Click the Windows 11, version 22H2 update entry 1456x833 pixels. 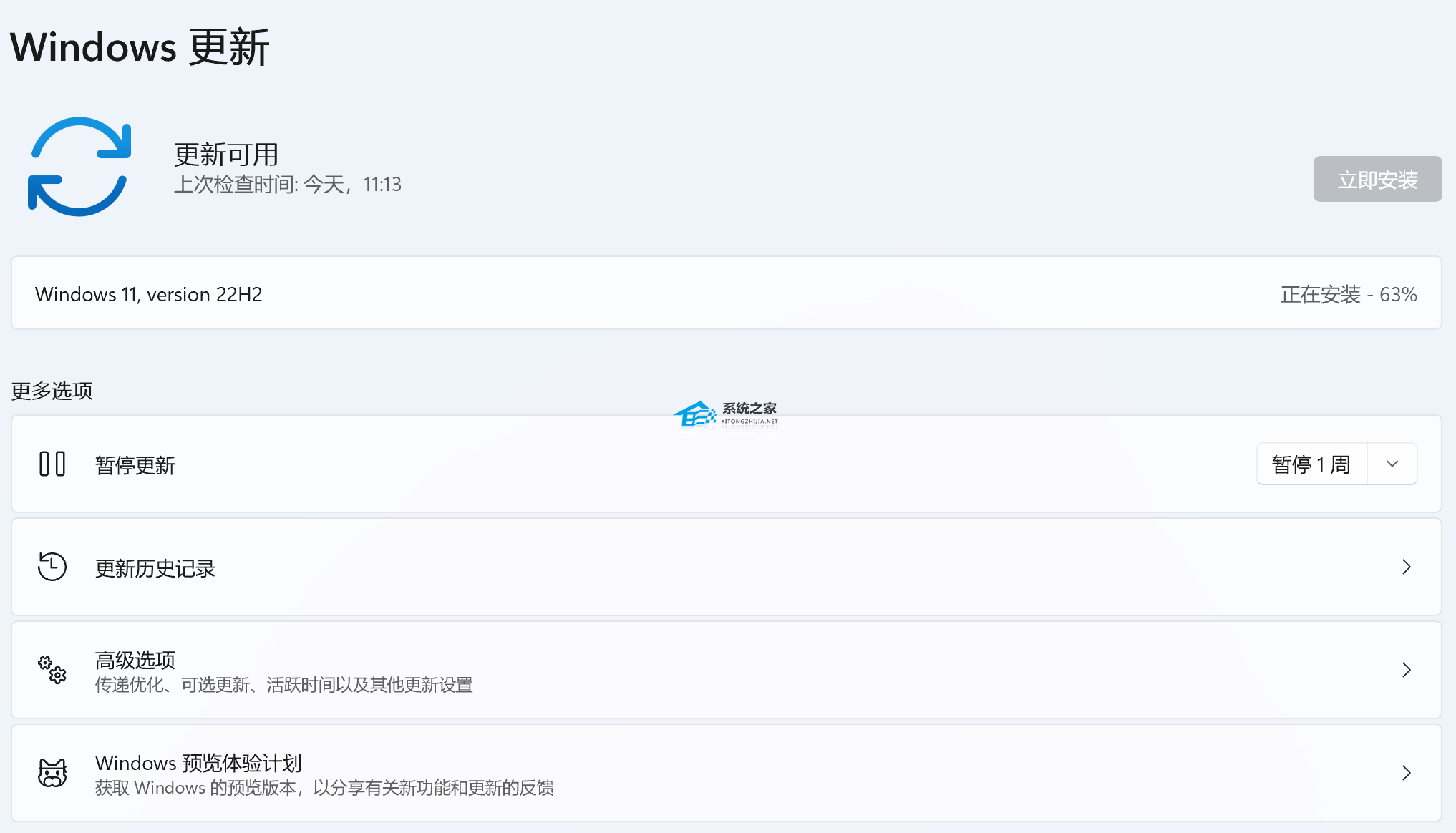(x=726, y=293)
